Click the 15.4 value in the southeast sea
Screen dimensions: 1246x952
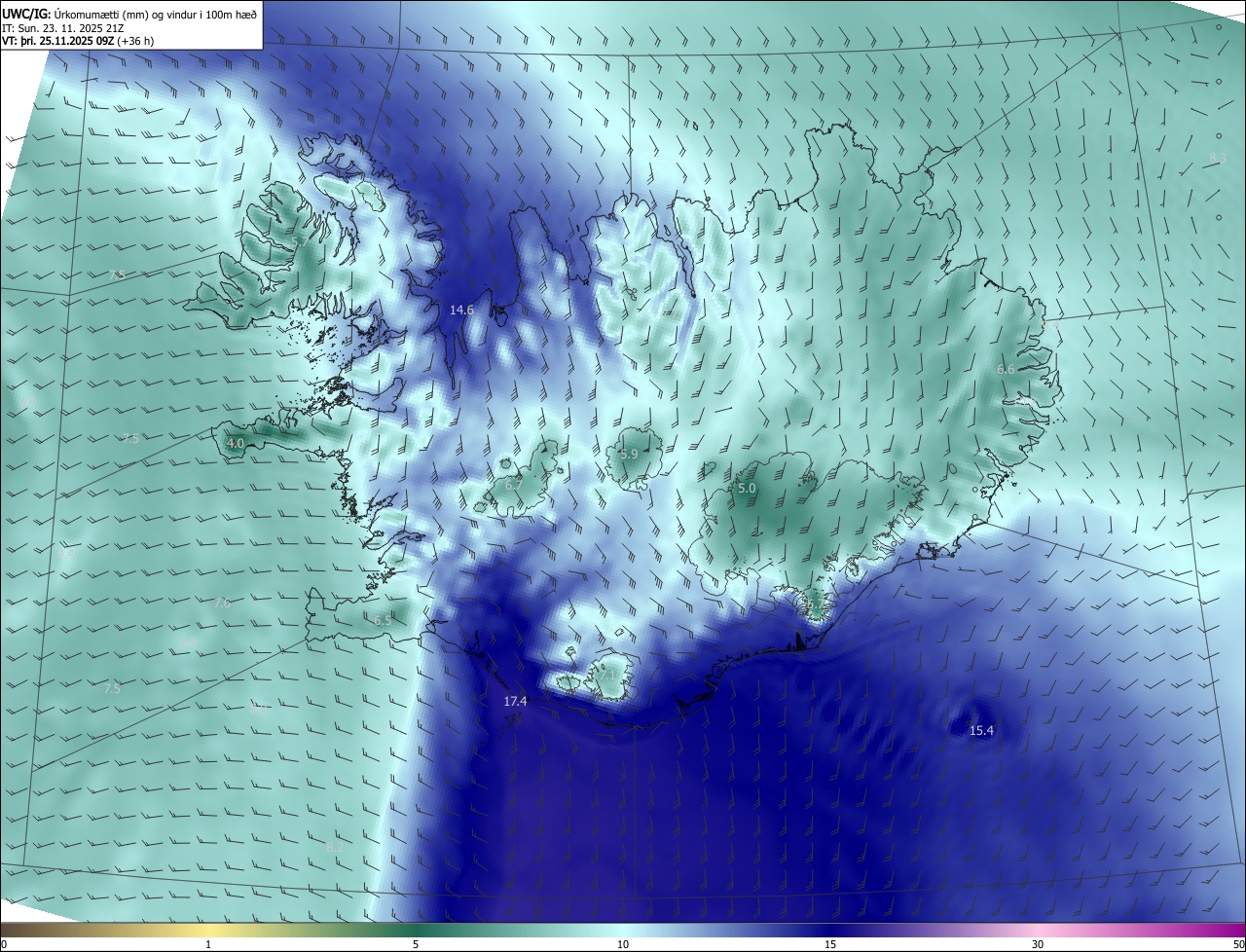981,730
